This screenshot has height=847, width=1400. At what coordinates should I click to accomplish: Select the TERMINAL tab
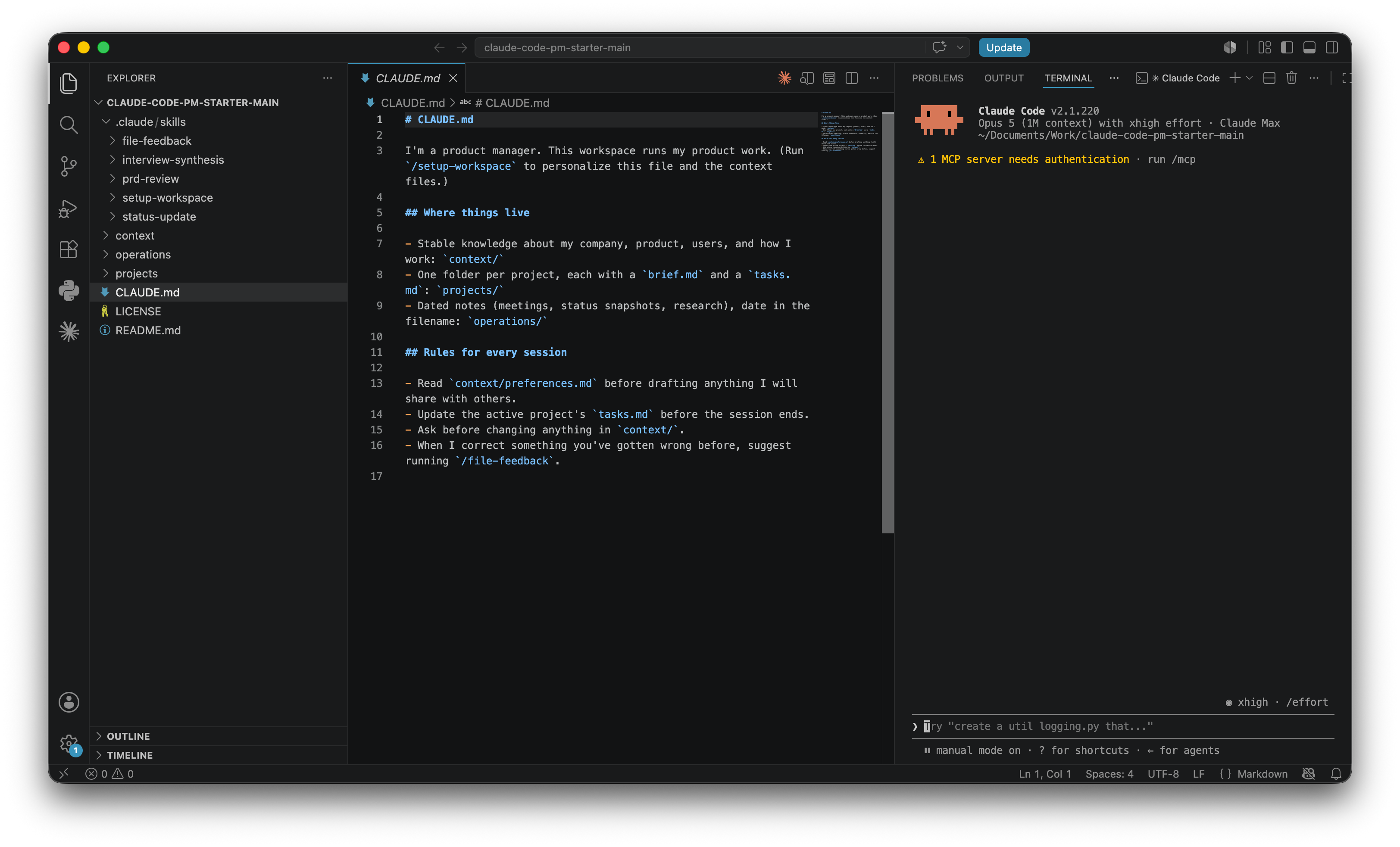1068,78
